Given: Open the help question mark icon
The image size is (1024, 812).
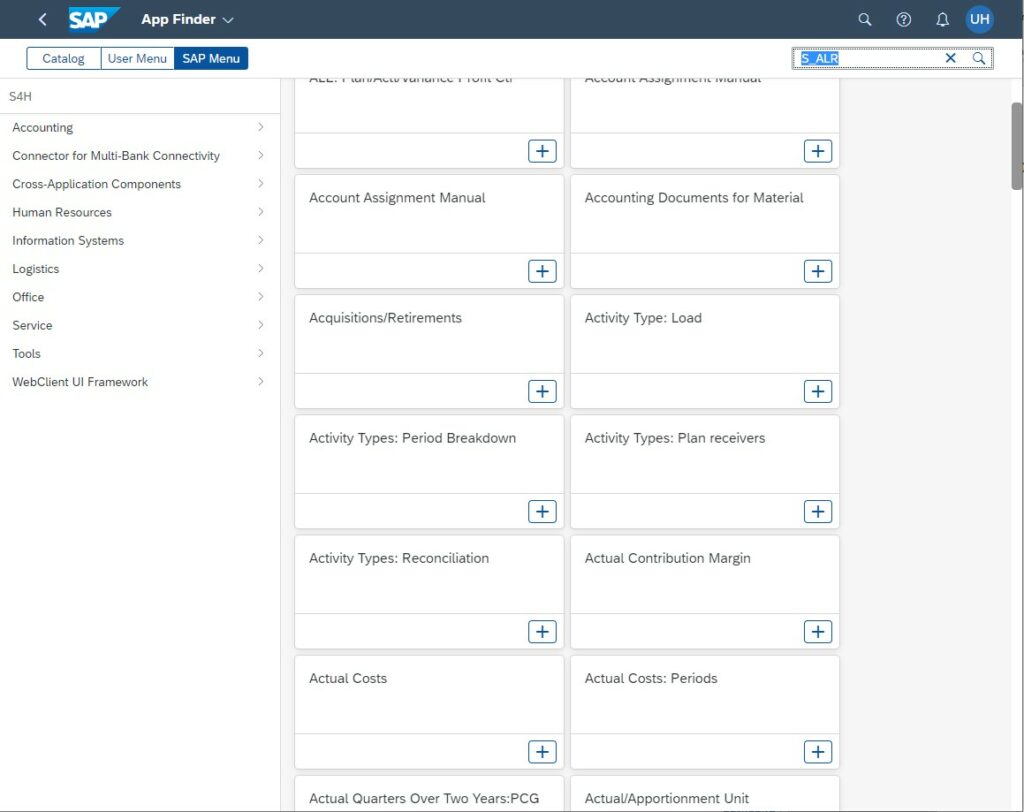Looking at the screenshot, I should [903, 19].
